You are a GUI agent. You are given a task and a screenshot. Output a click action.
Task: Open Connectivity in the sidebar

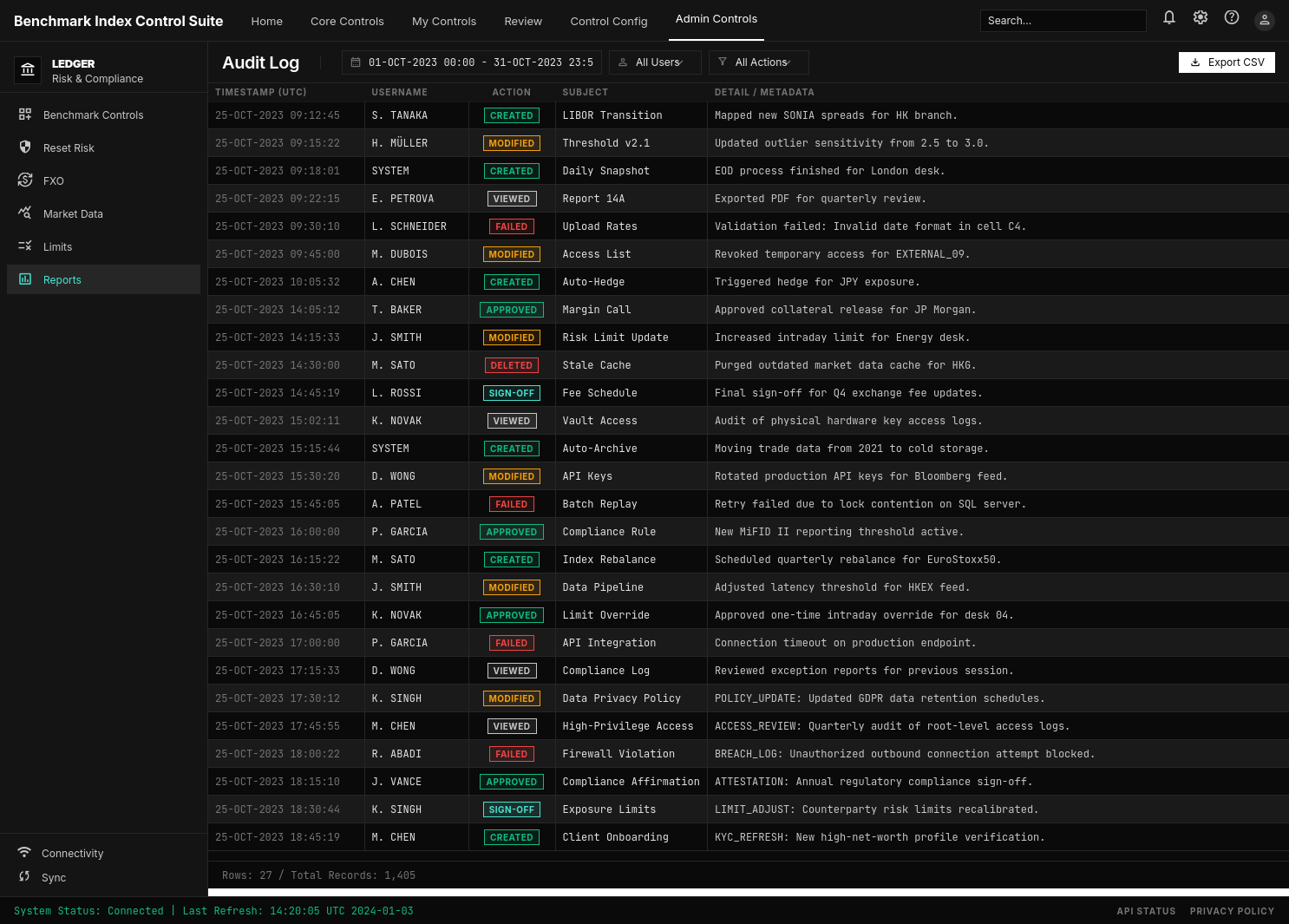[72, 854]
